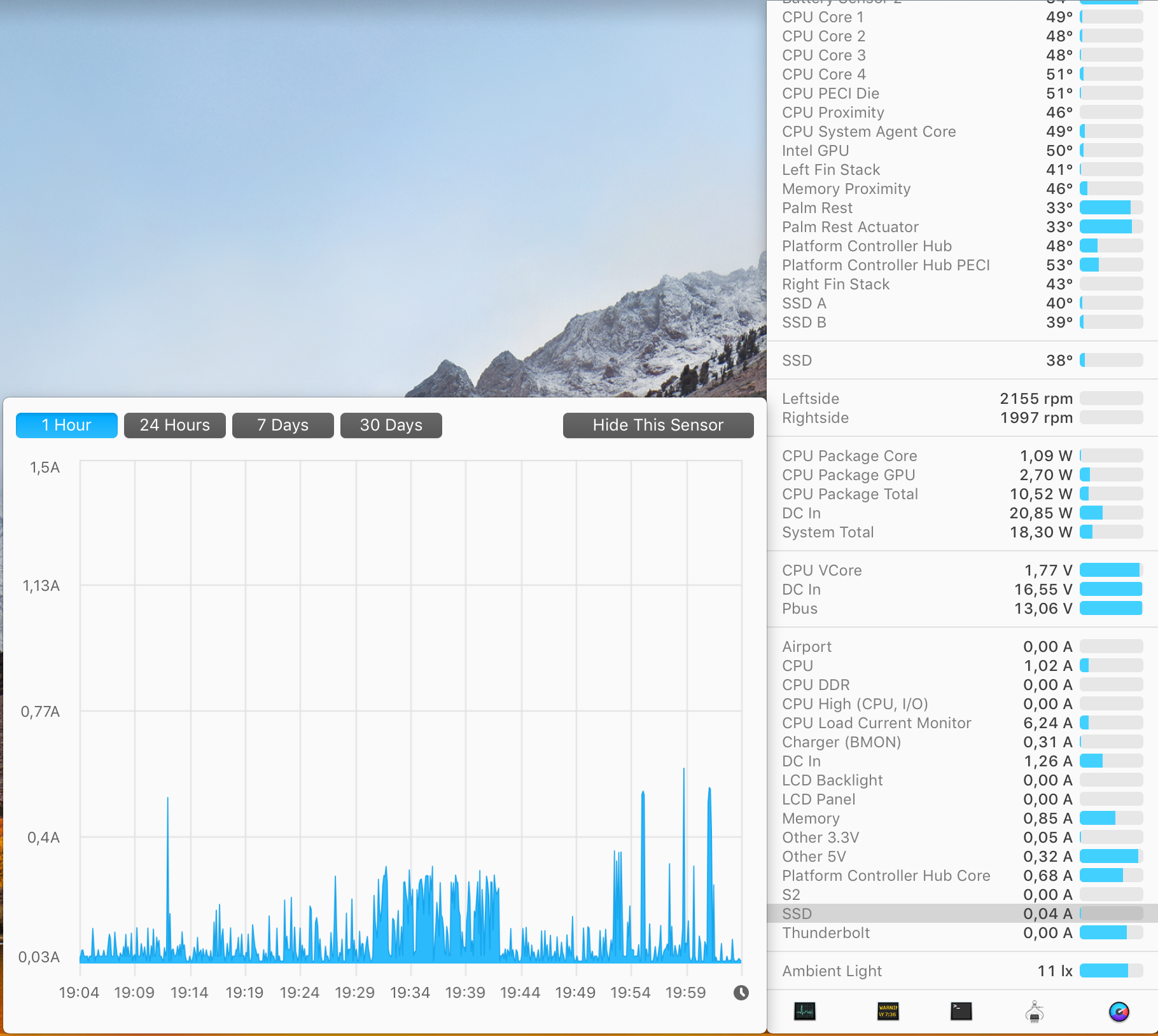The image size is (1158, 1036).
Task: Click the CPU VCore voltage level bar
Action: [x=1111, y=570]
